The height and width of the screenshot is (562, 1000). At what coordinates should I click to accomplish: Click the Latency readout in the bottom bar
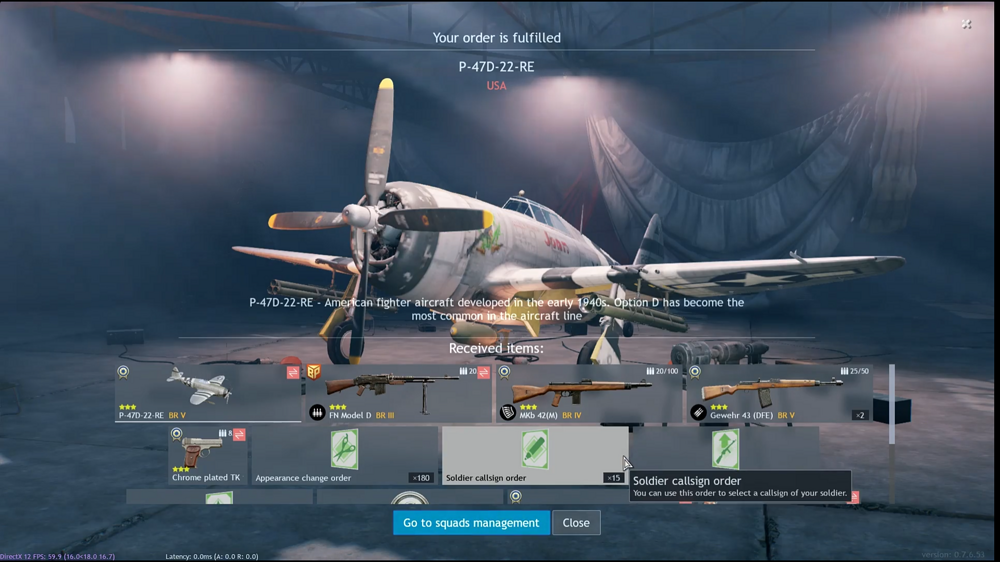[x=212, y=556]
